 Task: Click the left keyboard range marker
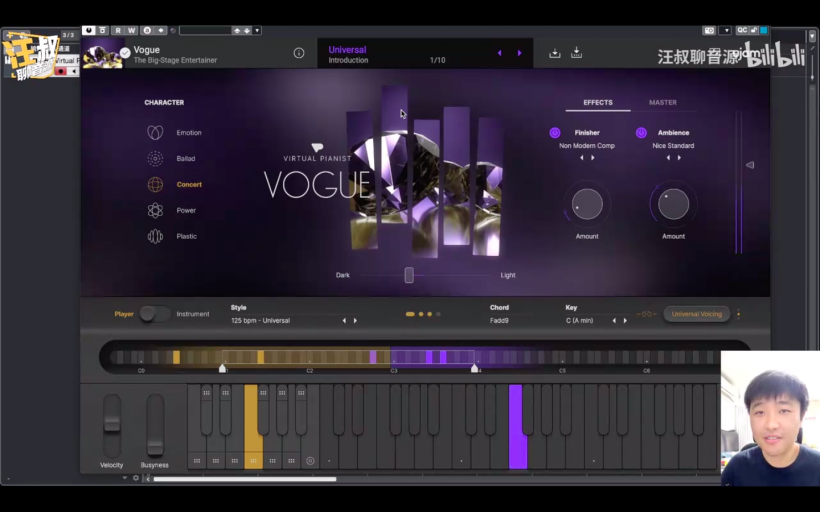[222, 368]
